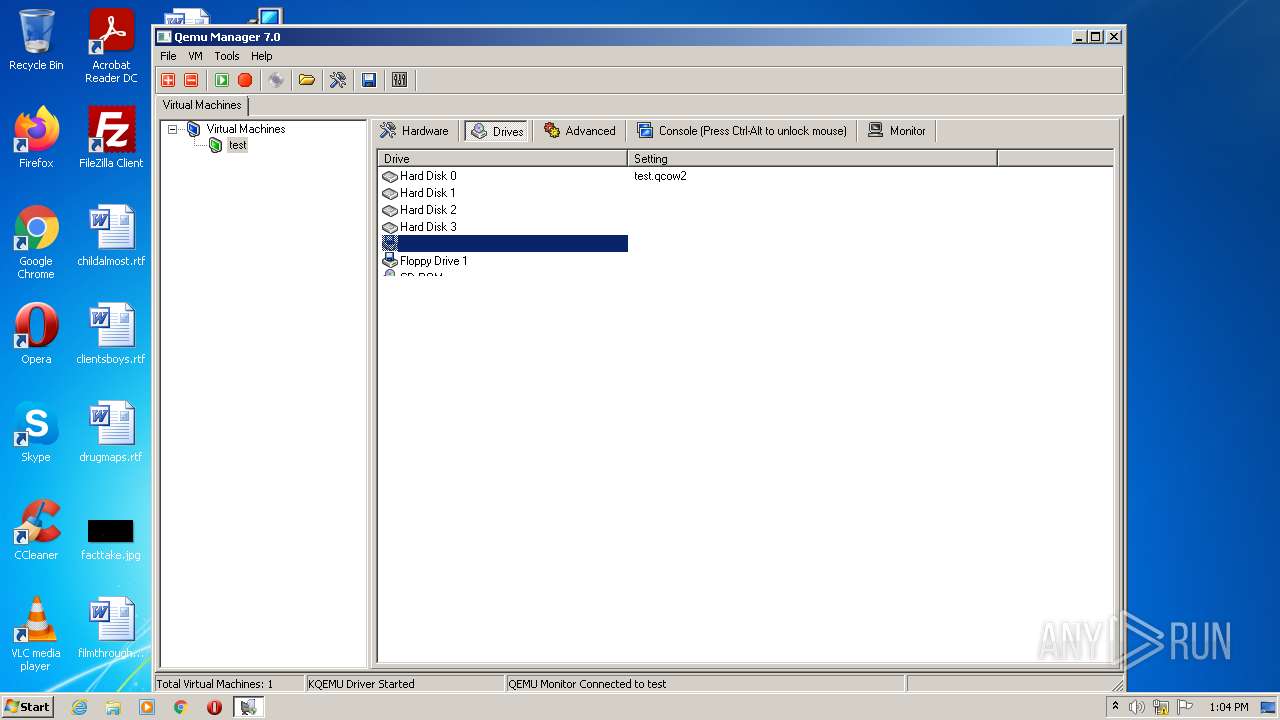Select the Virtual Machines tab
1280x720 pixels.
pyautogui.click(x=202, y=105)
